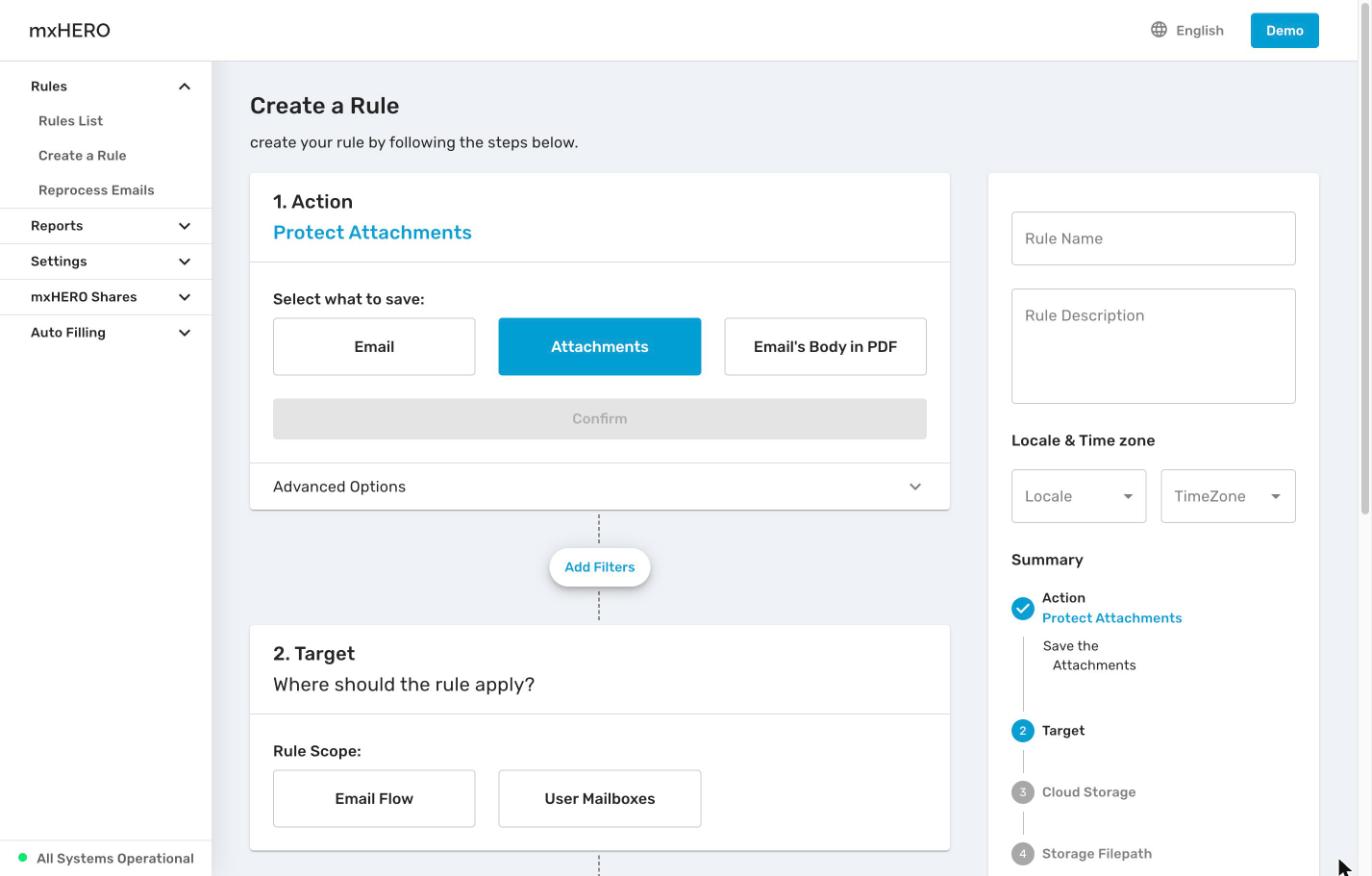Set rule scope to User Mailboxes
The width and height of the screenshot is (1372, 876).
(600, 799)
